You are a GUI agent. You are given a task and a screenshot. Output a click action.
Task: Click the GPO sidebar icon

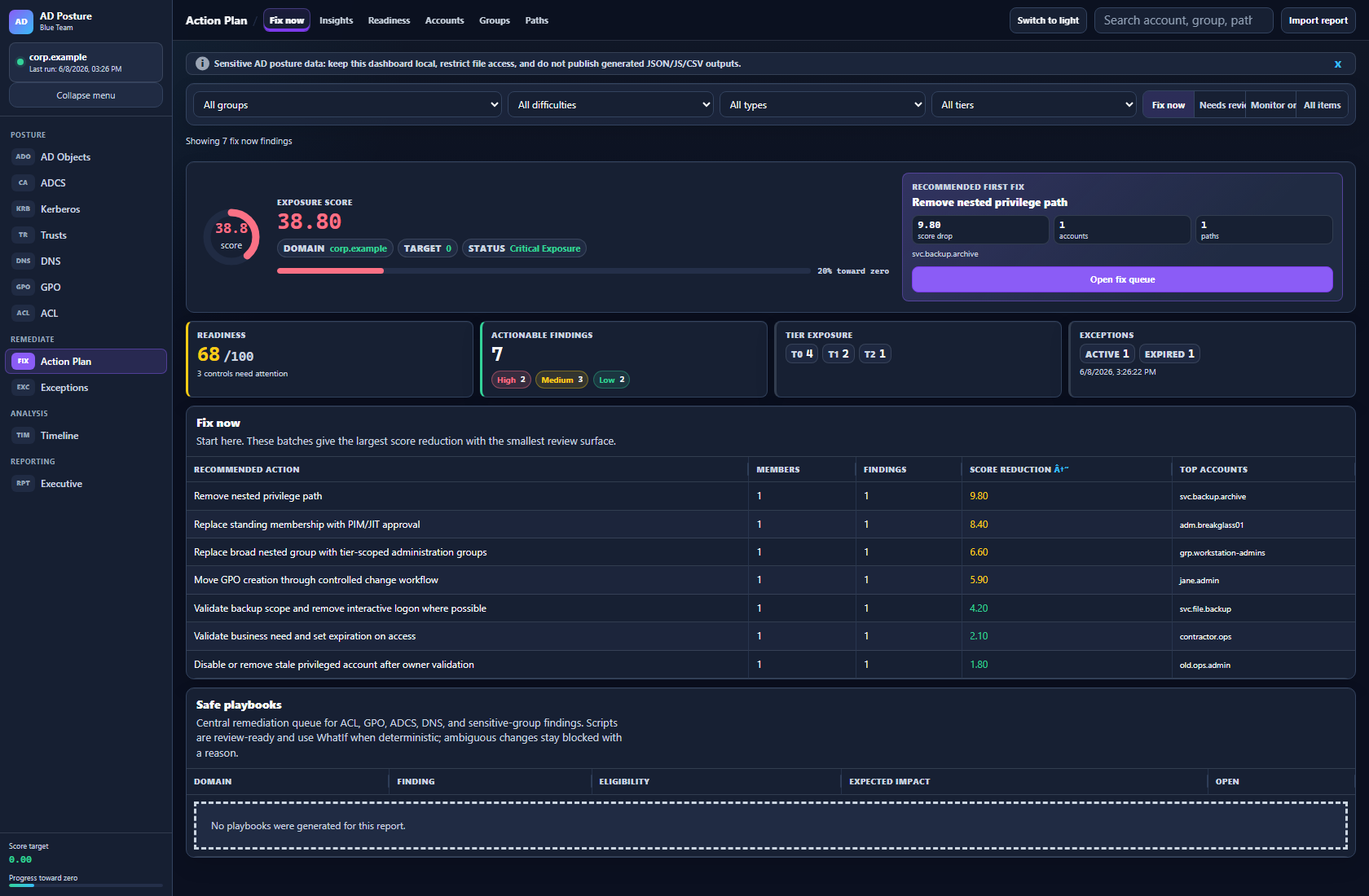pos(23,288)
